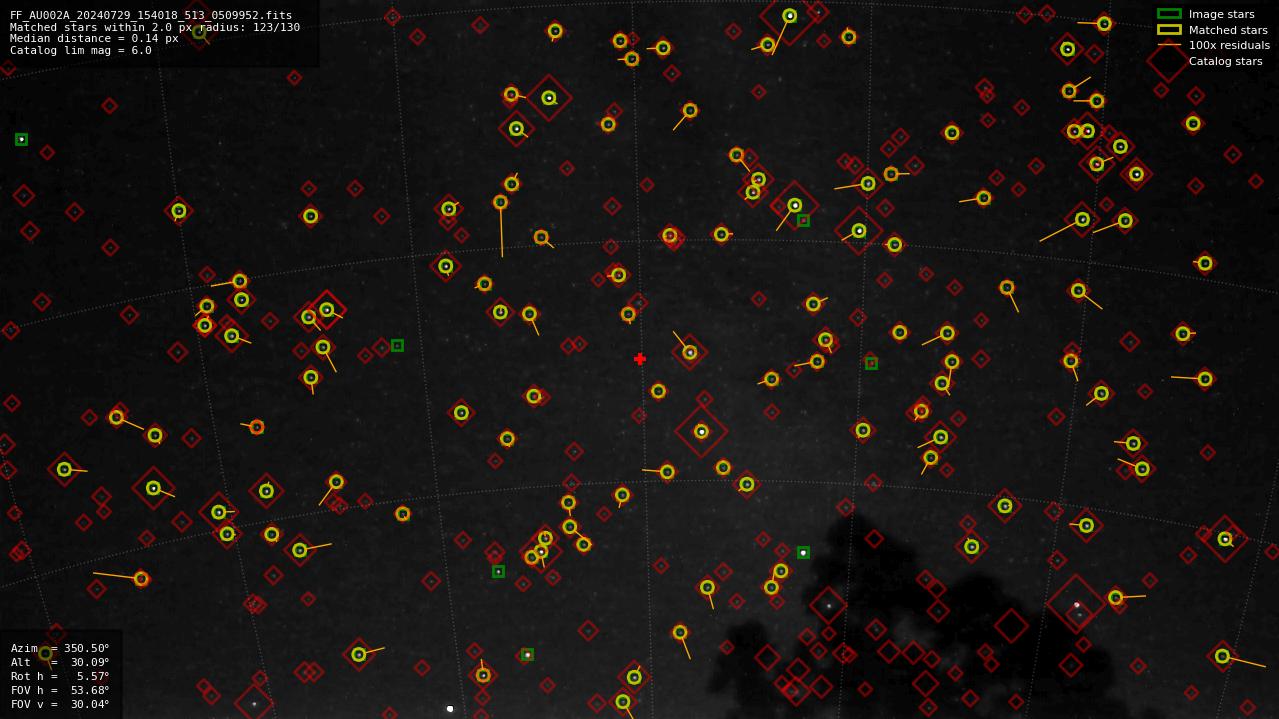Click the 'Matched stars' legend label
1279x719 pixels.
coord(1228,30)
